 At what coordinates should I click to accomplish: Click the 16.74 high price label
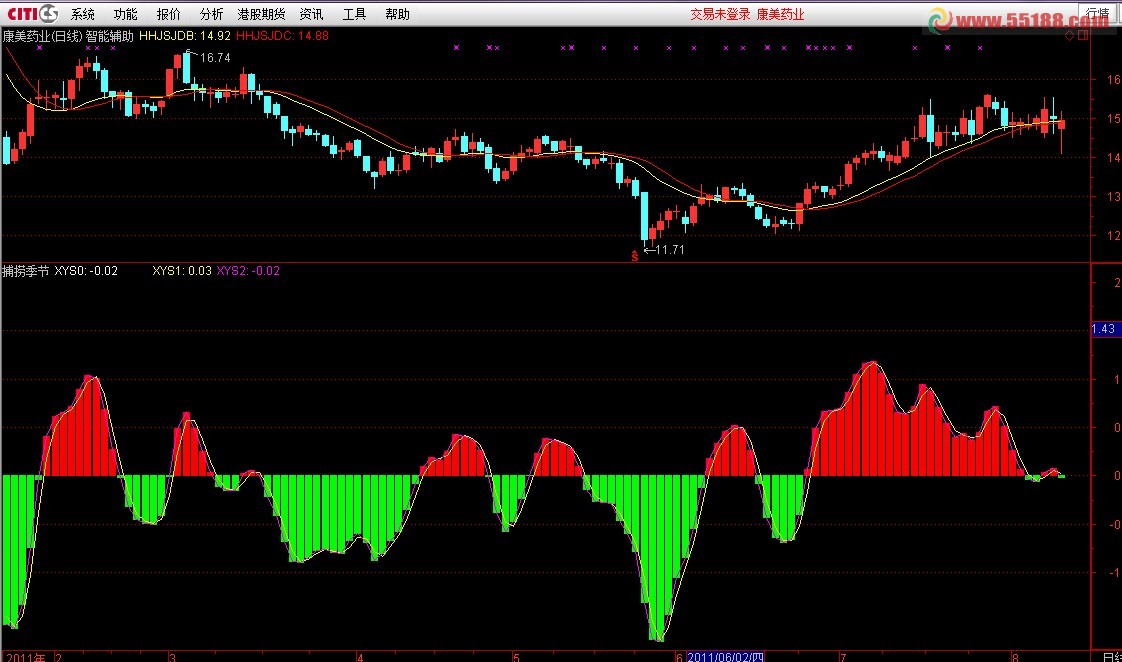click(213, 58)
